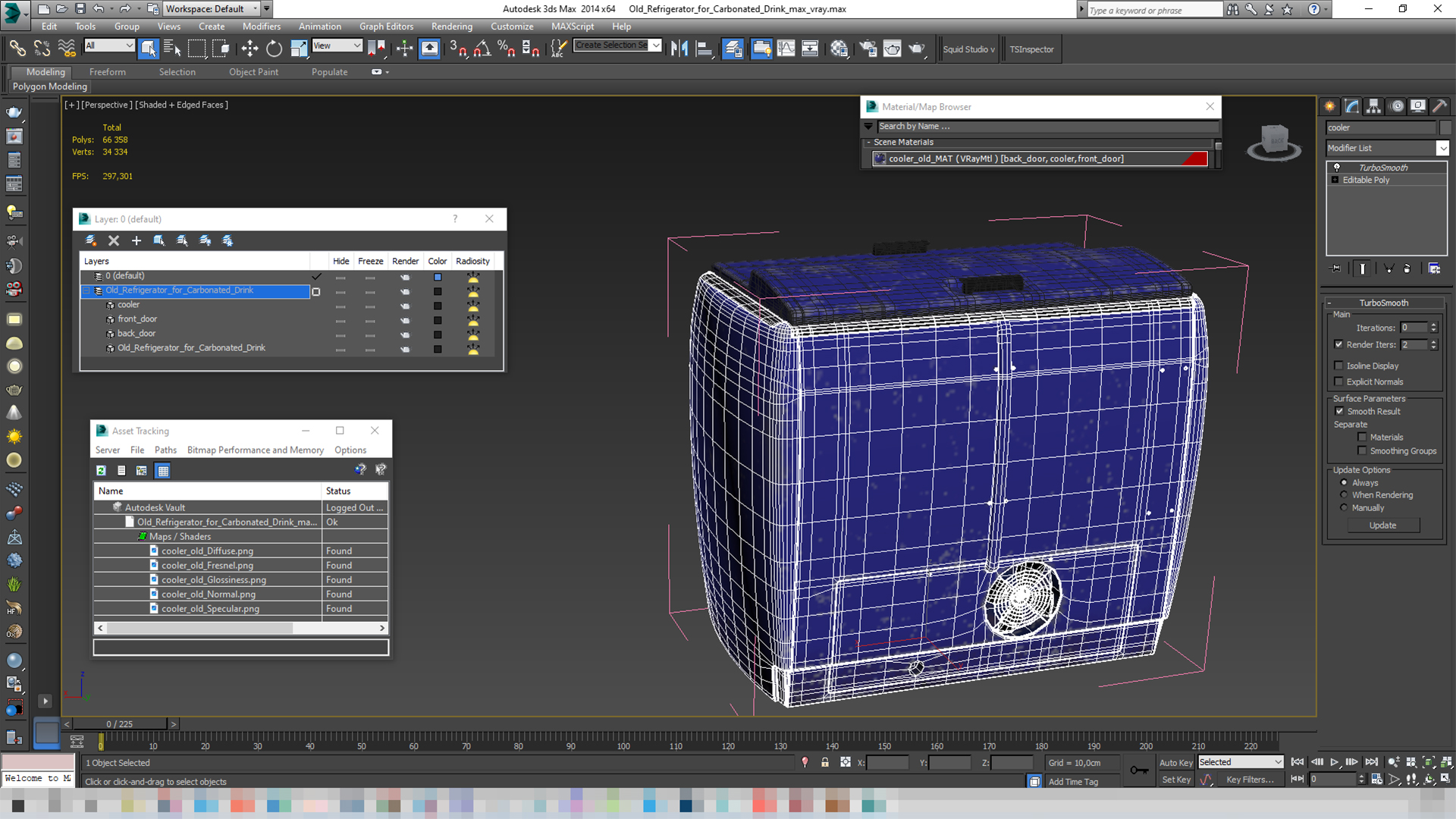Collapse Scene Materials group in browser
This screenshot has width=1456, height=819.
click(869, 142)
